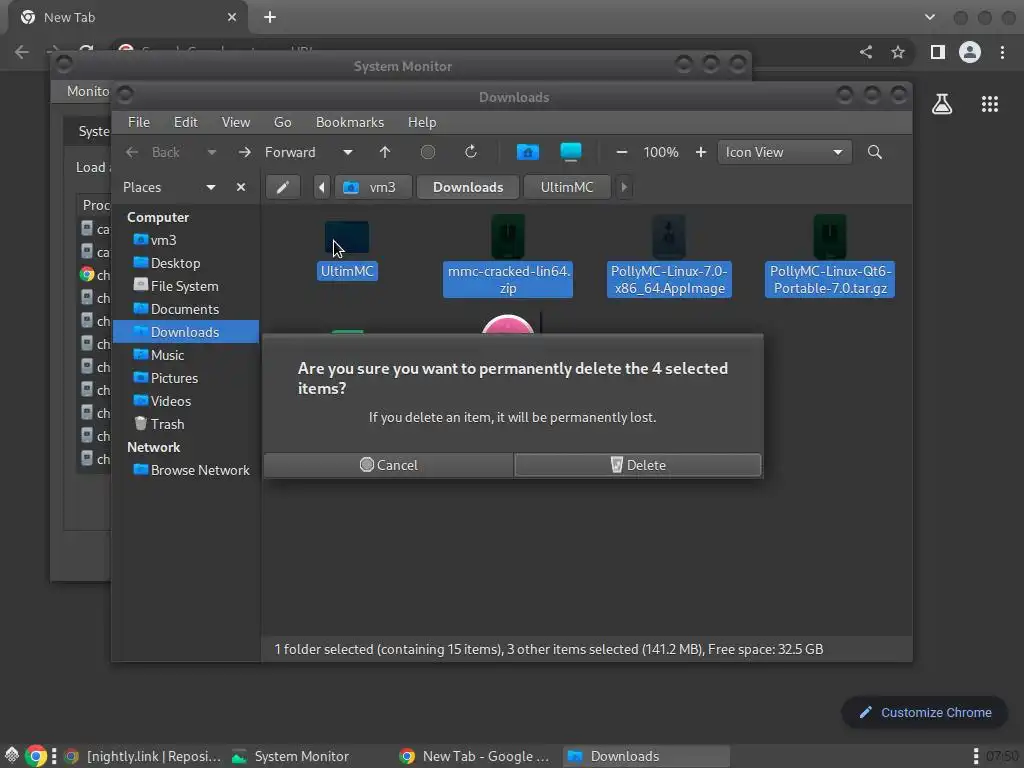The height and width of the screenshot is (768, 1024).
Task: Open the Computer toolbar icon
Action: 571,152
